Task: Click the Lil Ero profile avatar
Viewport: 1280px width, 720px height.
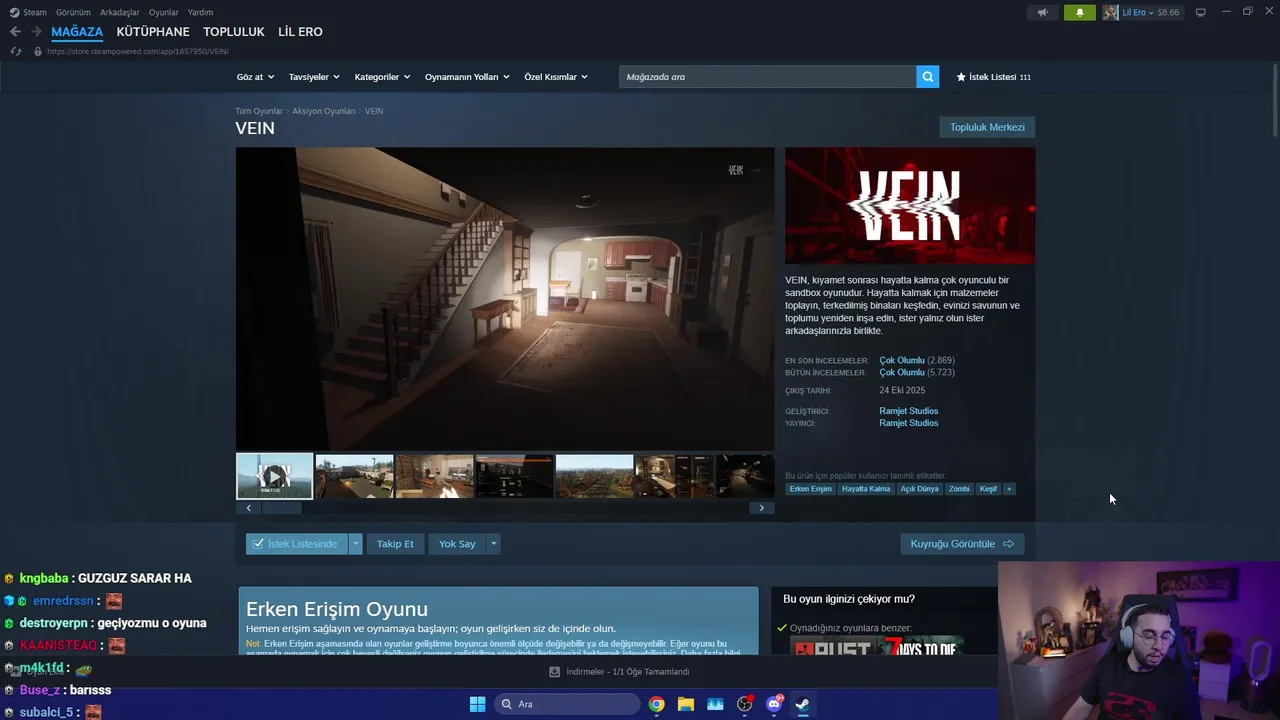Action: (x=1110, y=13)
